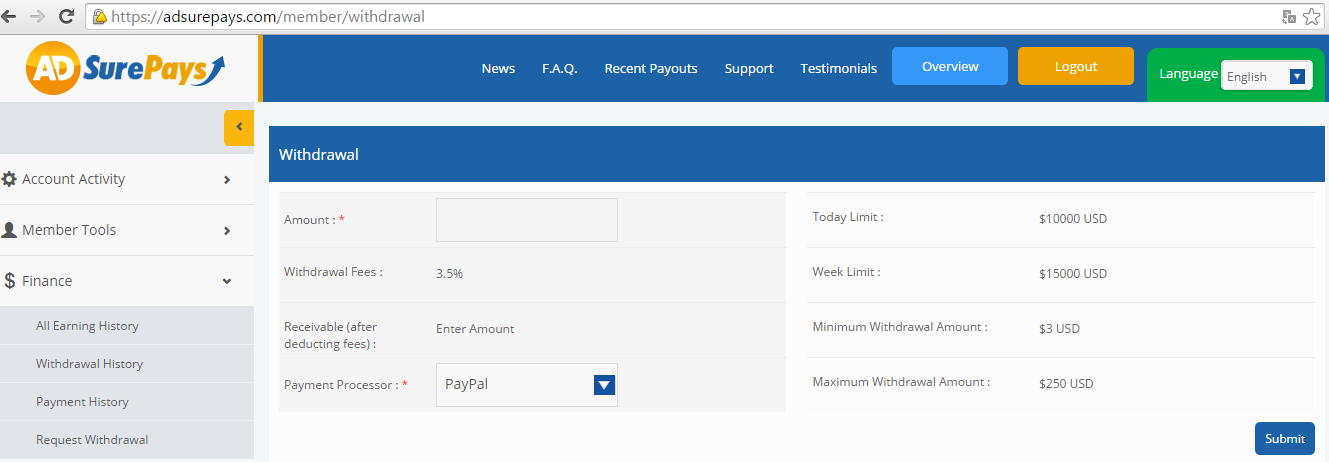Bookmark page with star icon
This screenshot has height=462, width=1329.
1312,17
